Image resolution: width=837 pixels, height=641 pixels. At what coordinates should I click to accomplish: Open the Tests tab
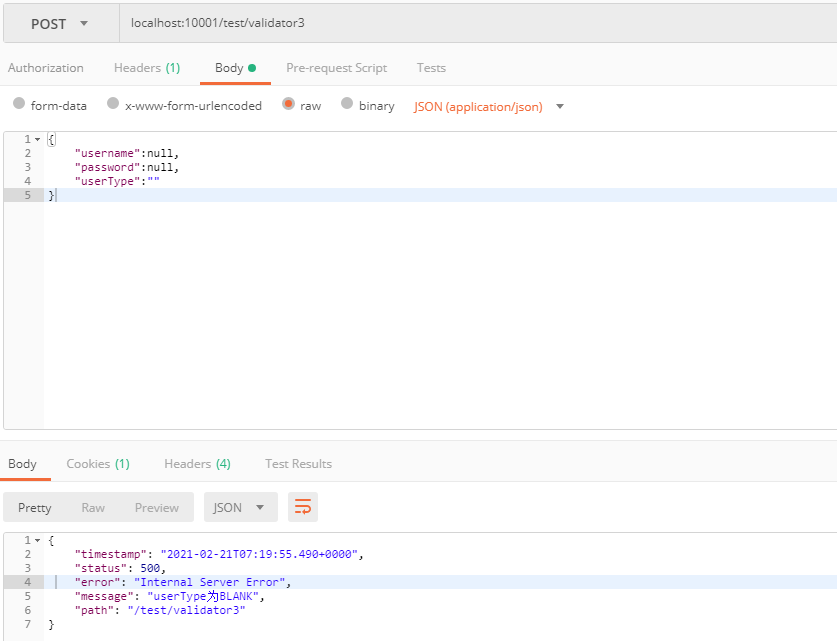tap(431, 68)
